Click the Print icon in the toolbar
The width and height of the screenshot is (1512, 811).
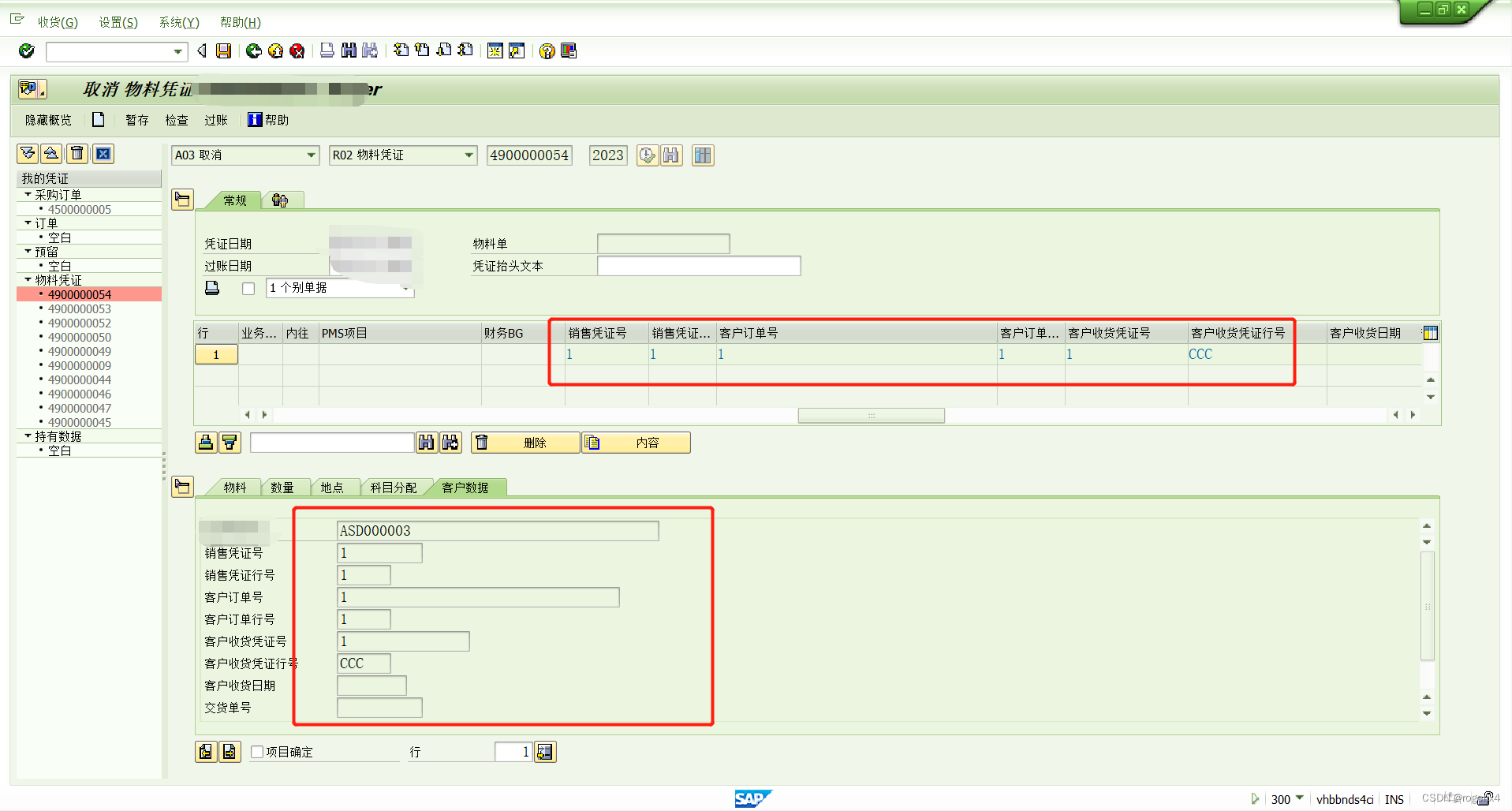326,50
